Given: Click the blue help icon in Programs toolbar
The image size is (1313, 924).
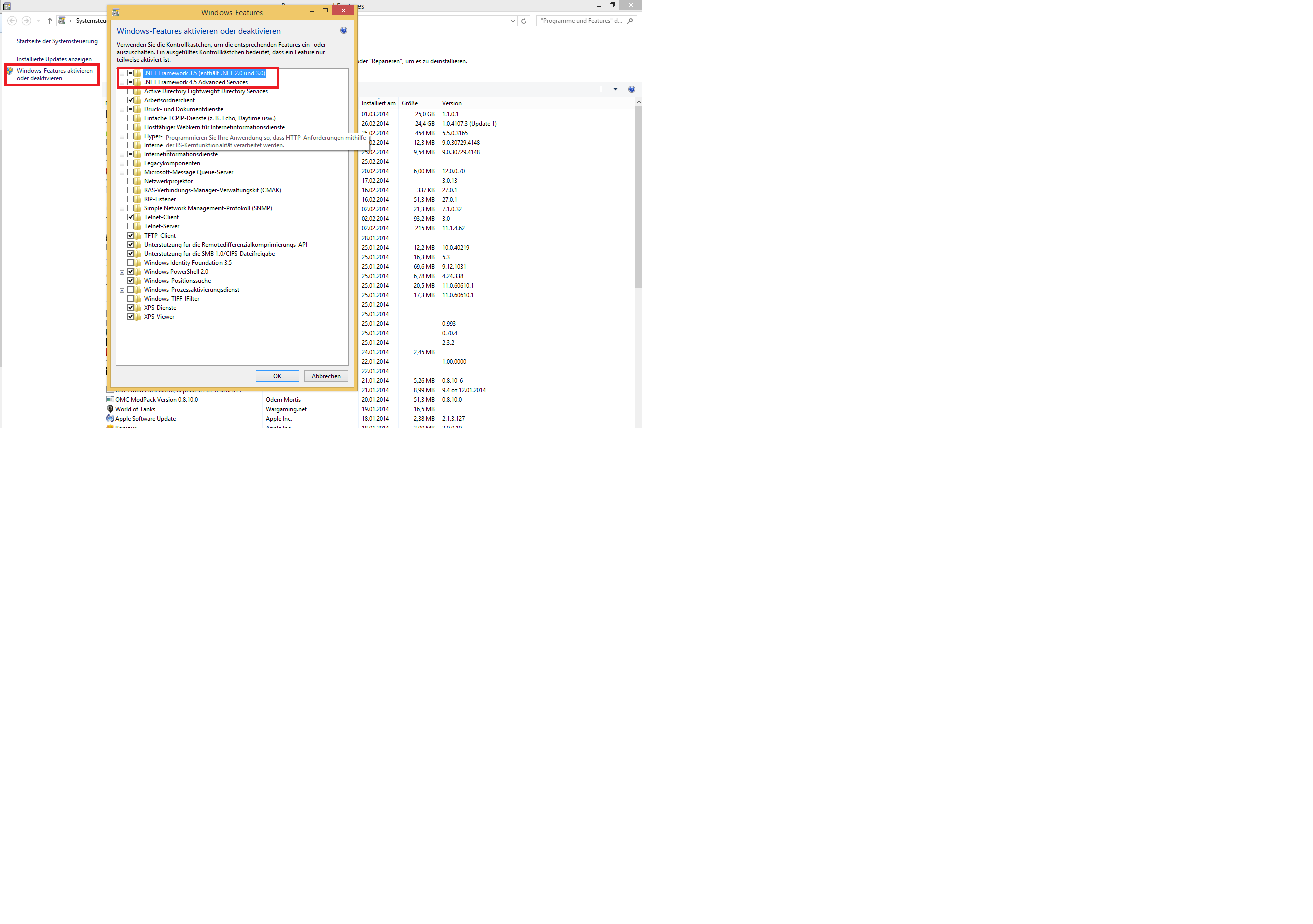Looking at the screenshot, I should coord(631,89).
